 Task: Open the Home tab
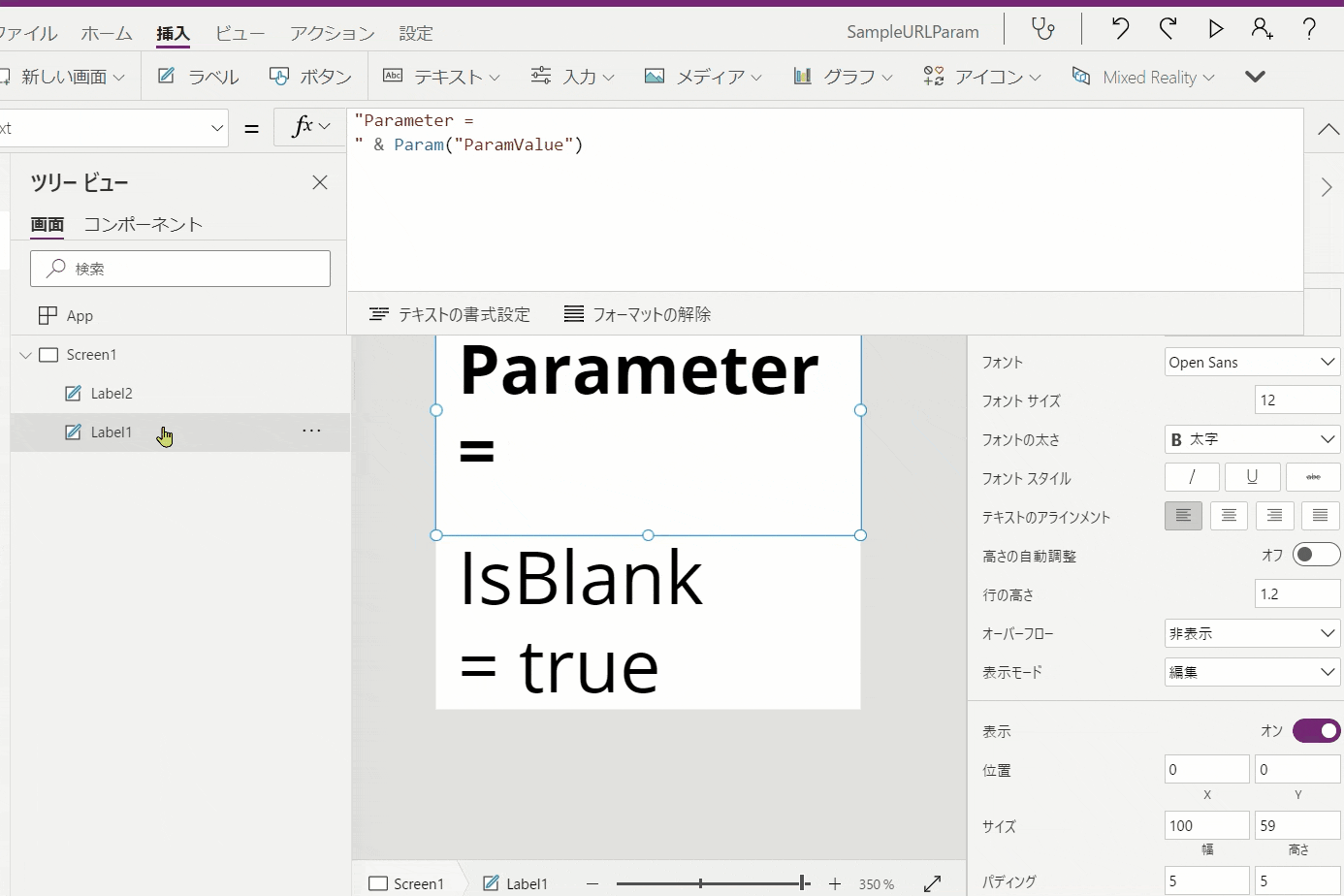click(x=107, y=33)
